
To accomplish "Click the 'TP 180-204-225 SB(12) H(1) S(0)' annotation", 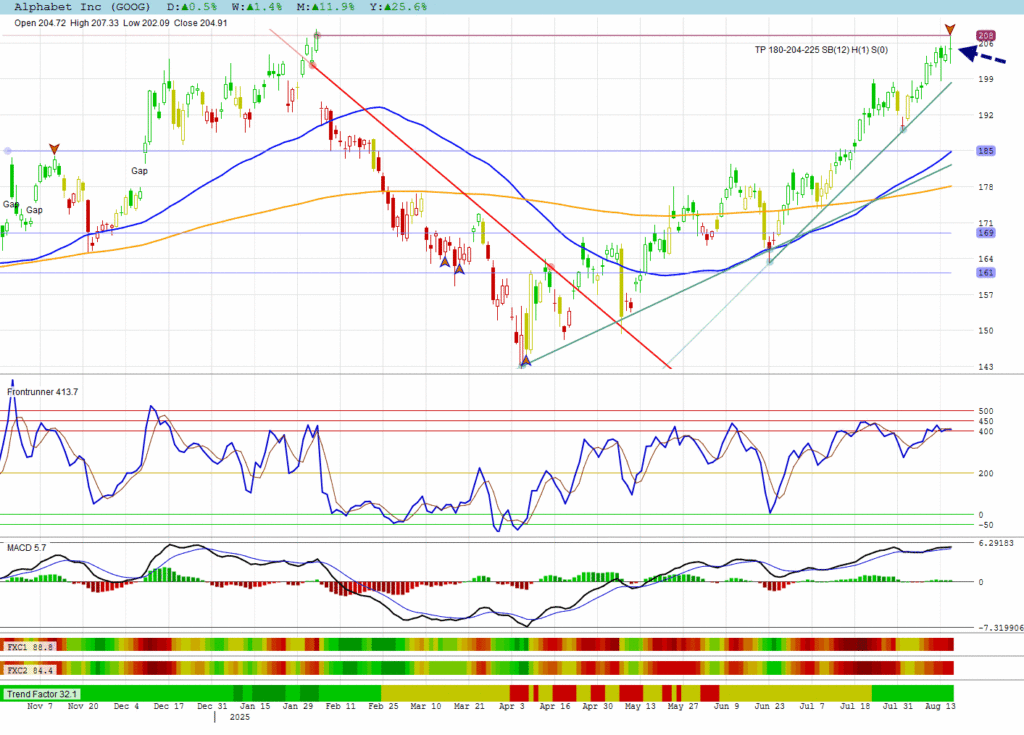I will tap(821, 50).
